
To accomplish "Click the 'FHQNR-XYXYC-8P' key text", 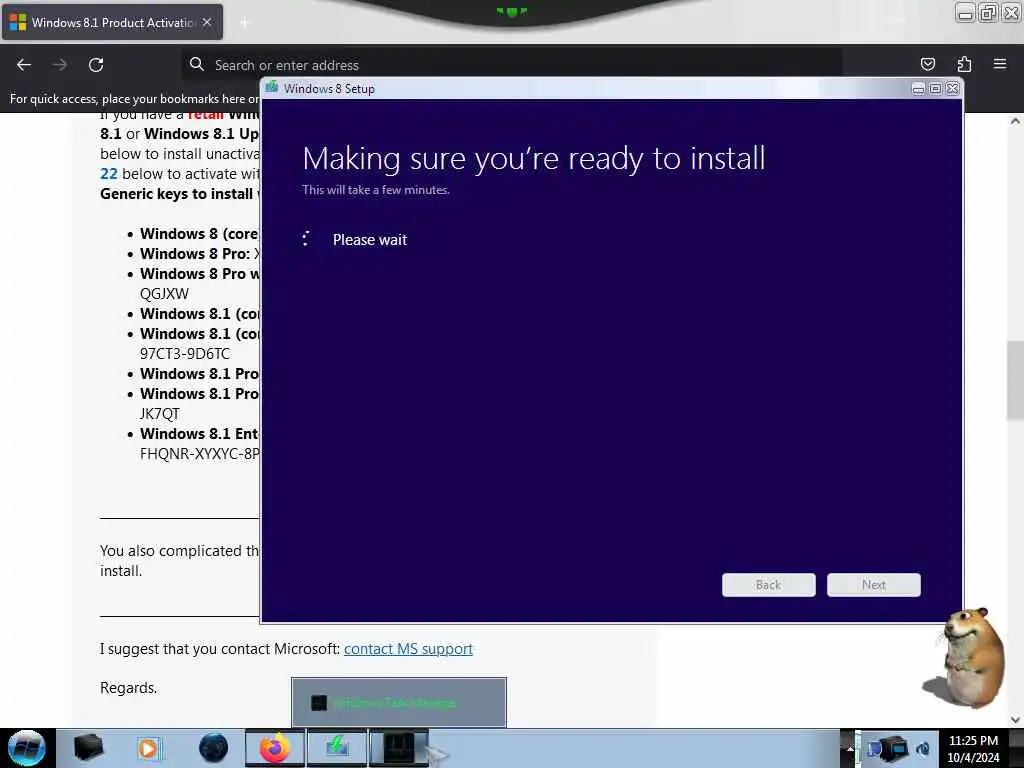I will click(199, 453).
